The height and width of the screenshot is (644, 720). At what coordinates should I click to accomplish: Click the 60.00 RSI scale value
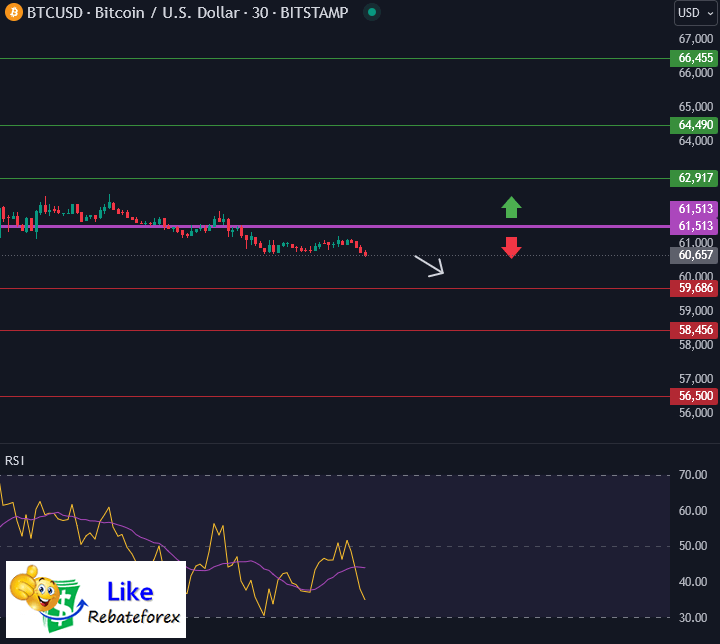pyautogui.click(x=693, y=510)
